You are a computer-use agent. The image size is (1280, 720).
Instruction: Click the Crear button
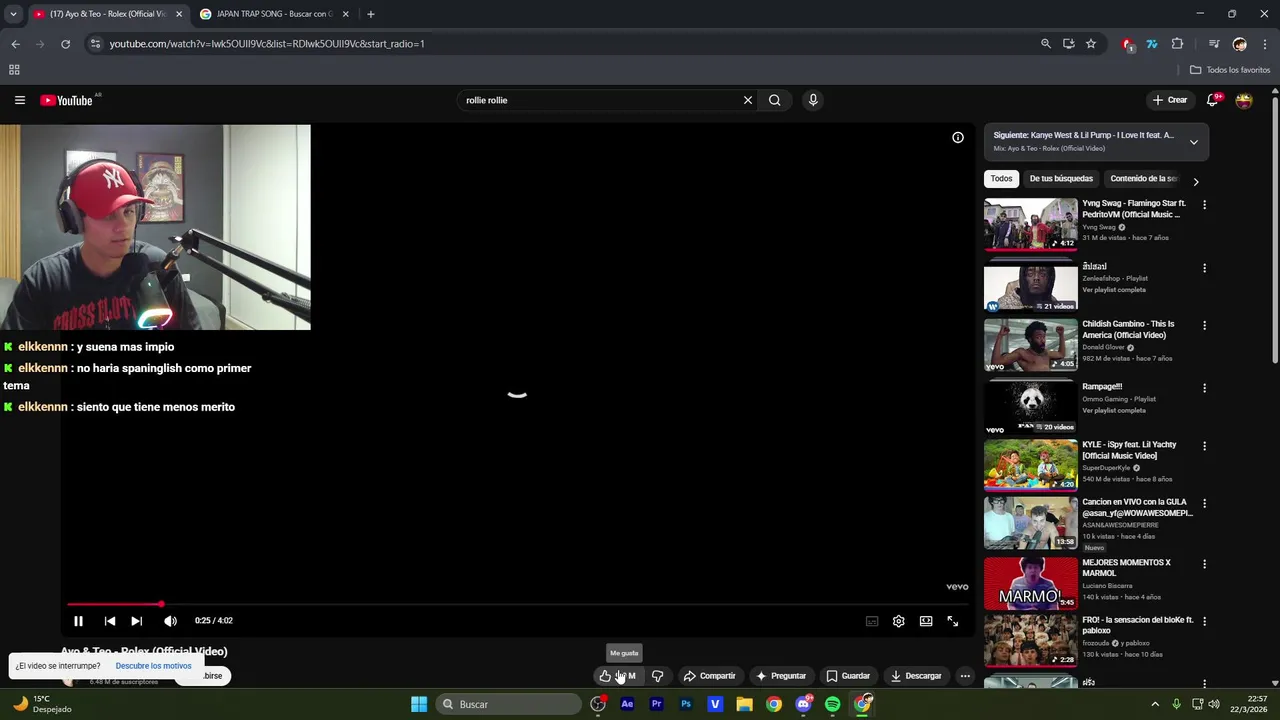click(x=1169, y=100)
